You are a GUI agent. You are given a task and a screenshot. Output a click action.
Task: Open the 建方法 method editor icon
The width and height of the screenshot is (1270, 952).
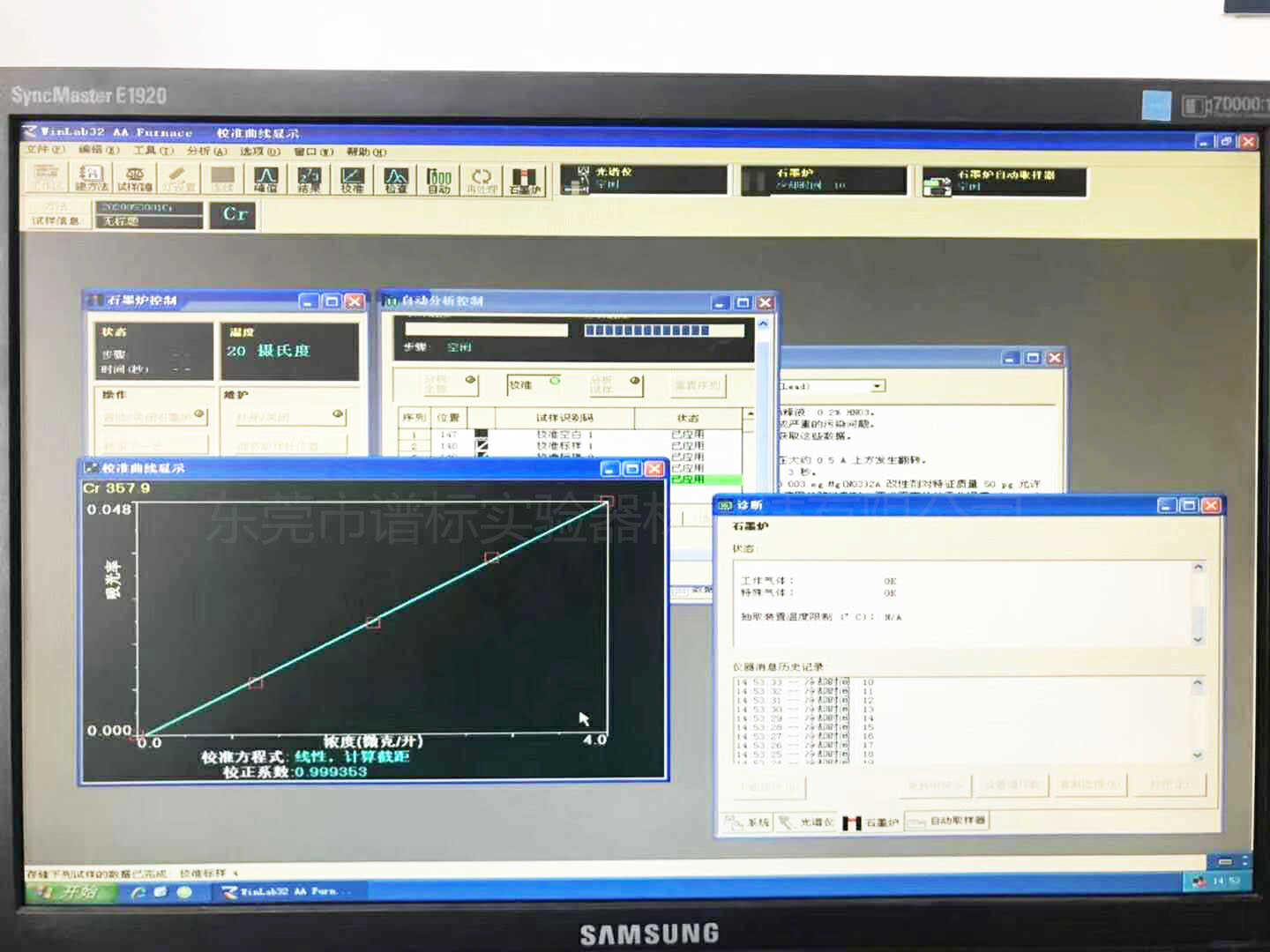tap(92, 178)
